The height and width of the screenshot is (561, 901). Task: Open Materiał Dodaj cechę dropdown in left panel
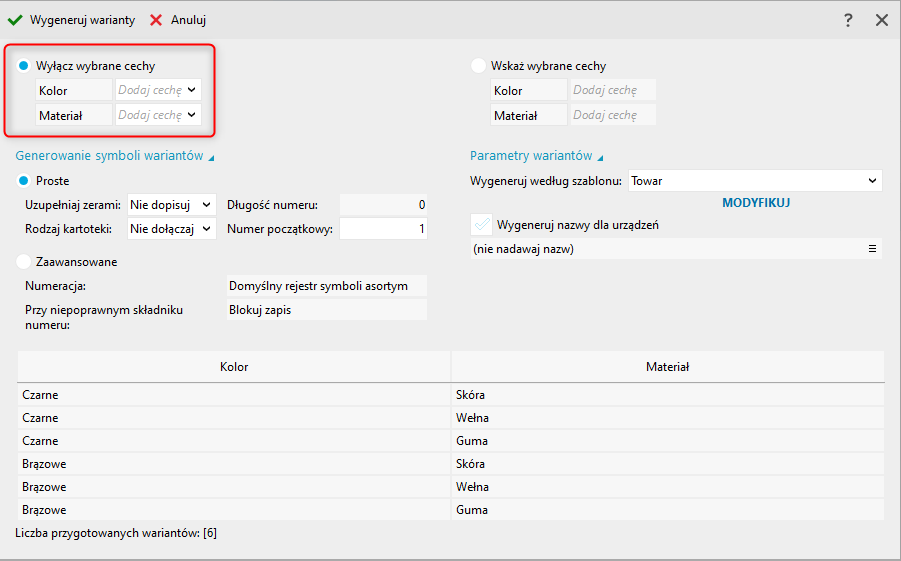pos(192,115)
